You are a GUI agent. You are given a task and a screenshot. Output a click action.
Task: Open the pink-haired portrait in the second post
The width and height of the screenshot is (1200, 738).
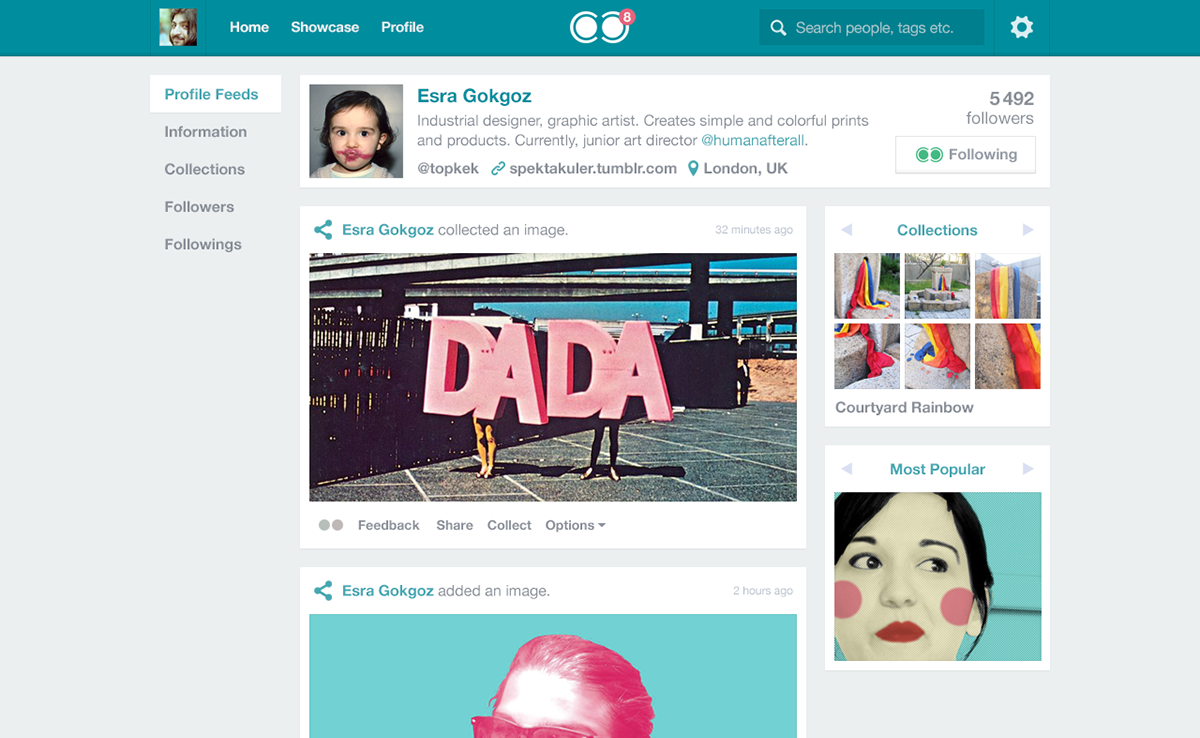553,676
